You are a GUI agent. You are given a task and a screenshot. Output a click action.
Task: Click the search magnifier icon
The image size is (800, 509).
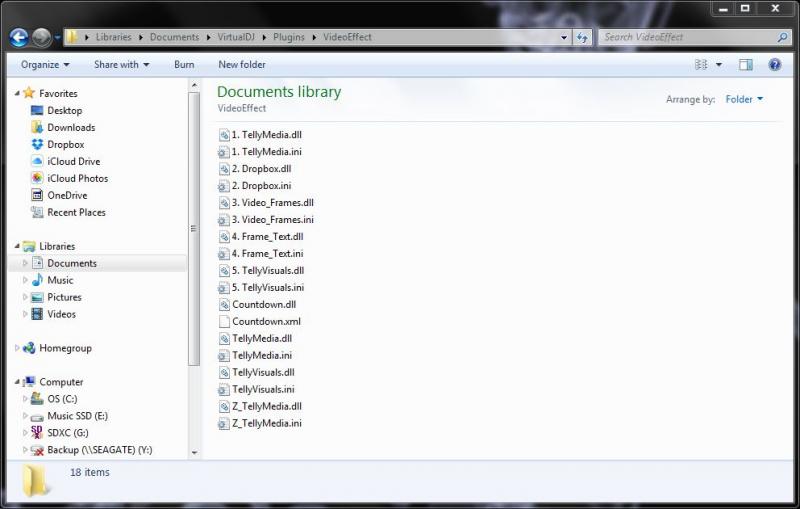783,37
